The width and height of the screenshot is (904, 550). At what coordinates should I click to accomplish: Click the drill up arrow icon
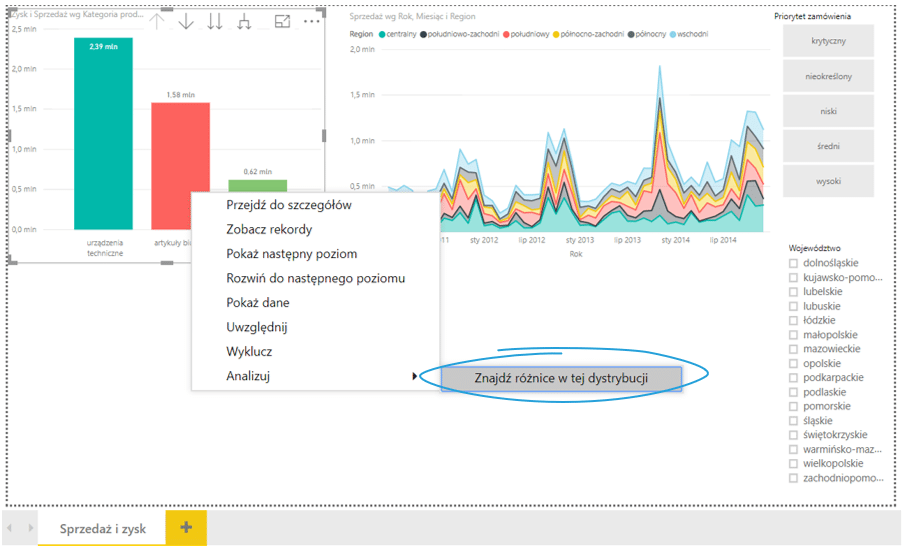pos(157,21)
